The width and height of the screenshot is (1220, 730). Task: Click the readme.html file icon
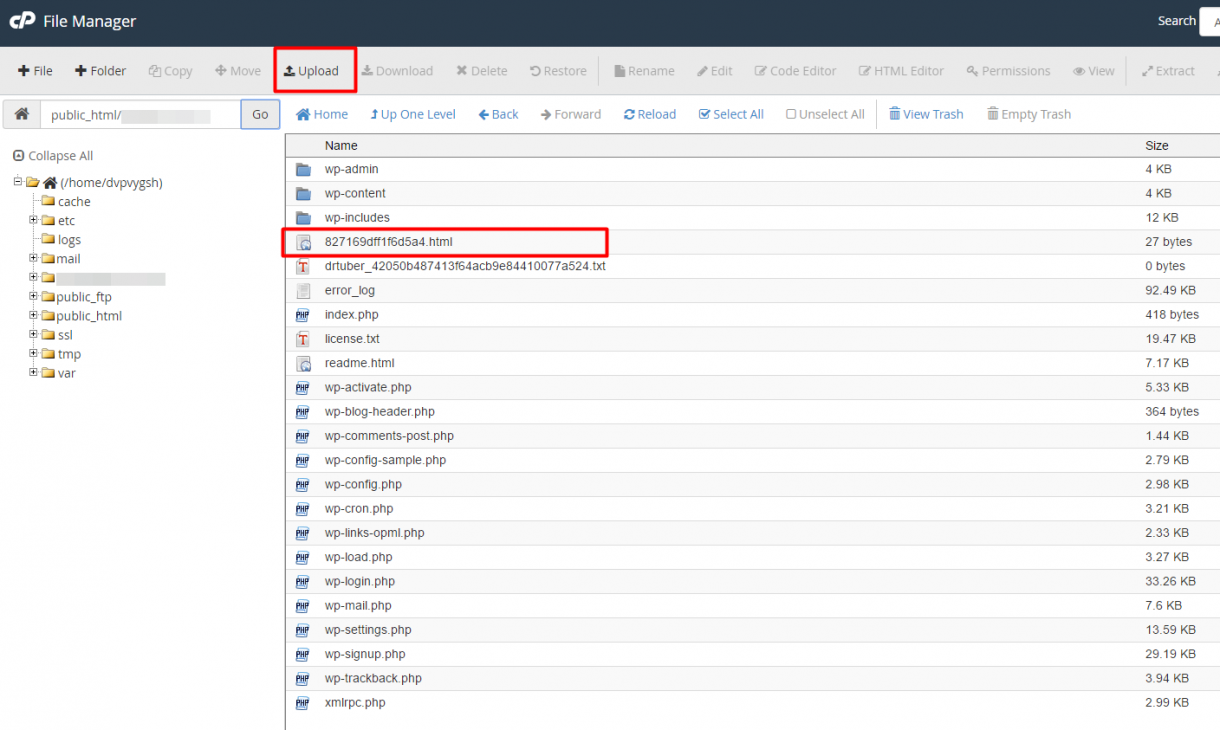[x=303, y=363]
